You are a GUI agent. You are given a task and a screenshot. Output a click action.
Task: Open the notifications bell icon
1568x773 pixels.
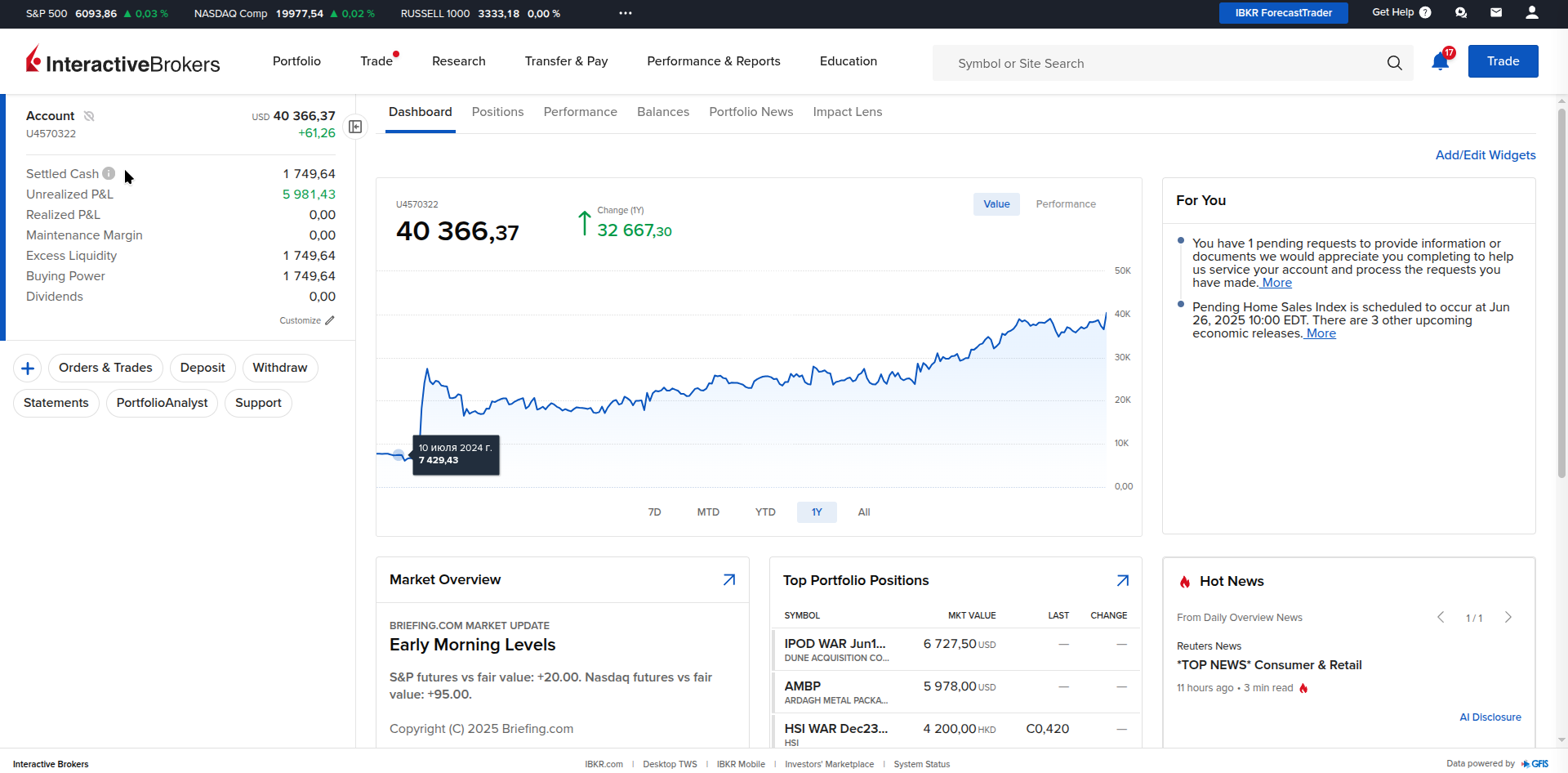(1440, 61)
